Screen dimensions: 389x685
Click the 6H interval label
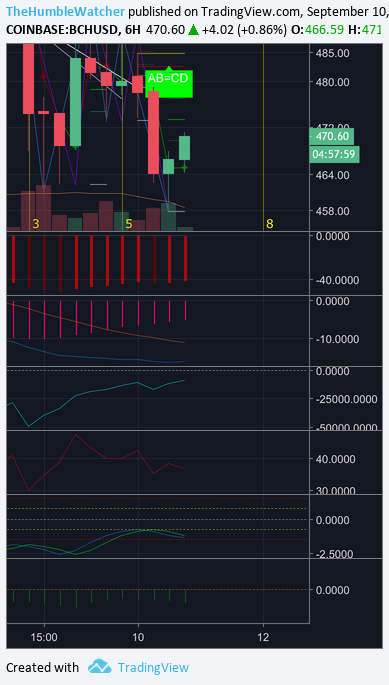click(x=132, y=31)
